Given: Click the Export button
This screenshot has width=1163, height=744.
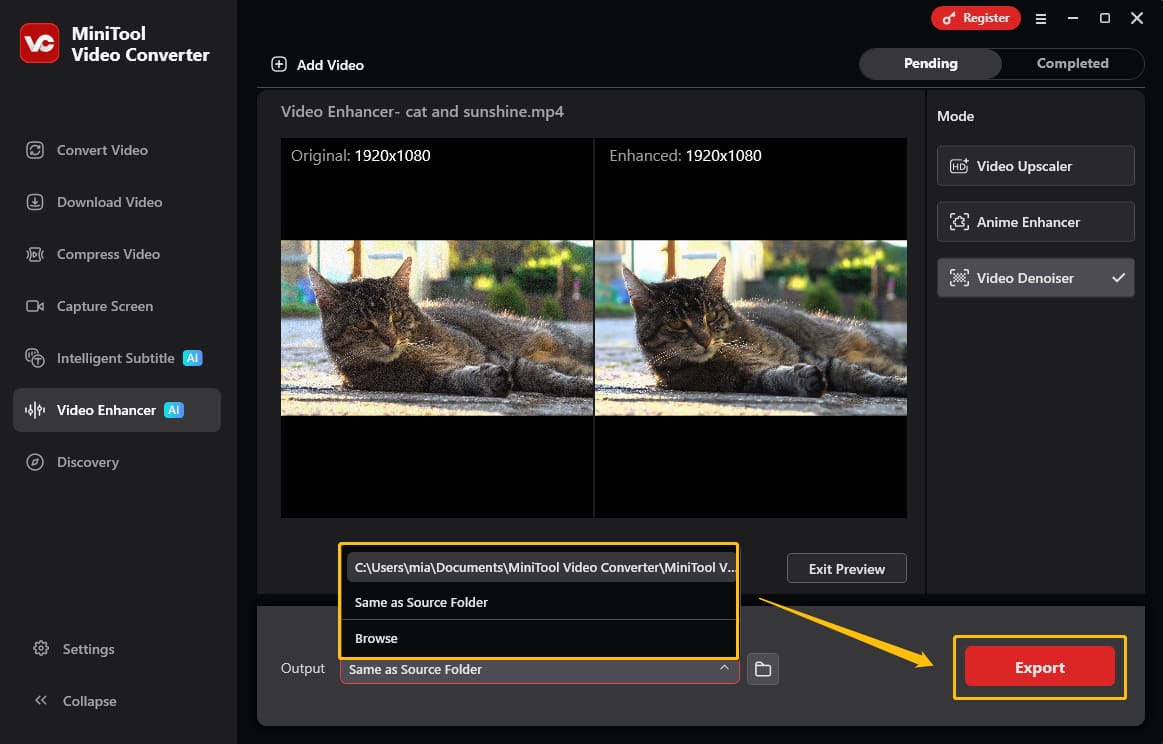Looking at the screenshot, I should click(1039, 667).
